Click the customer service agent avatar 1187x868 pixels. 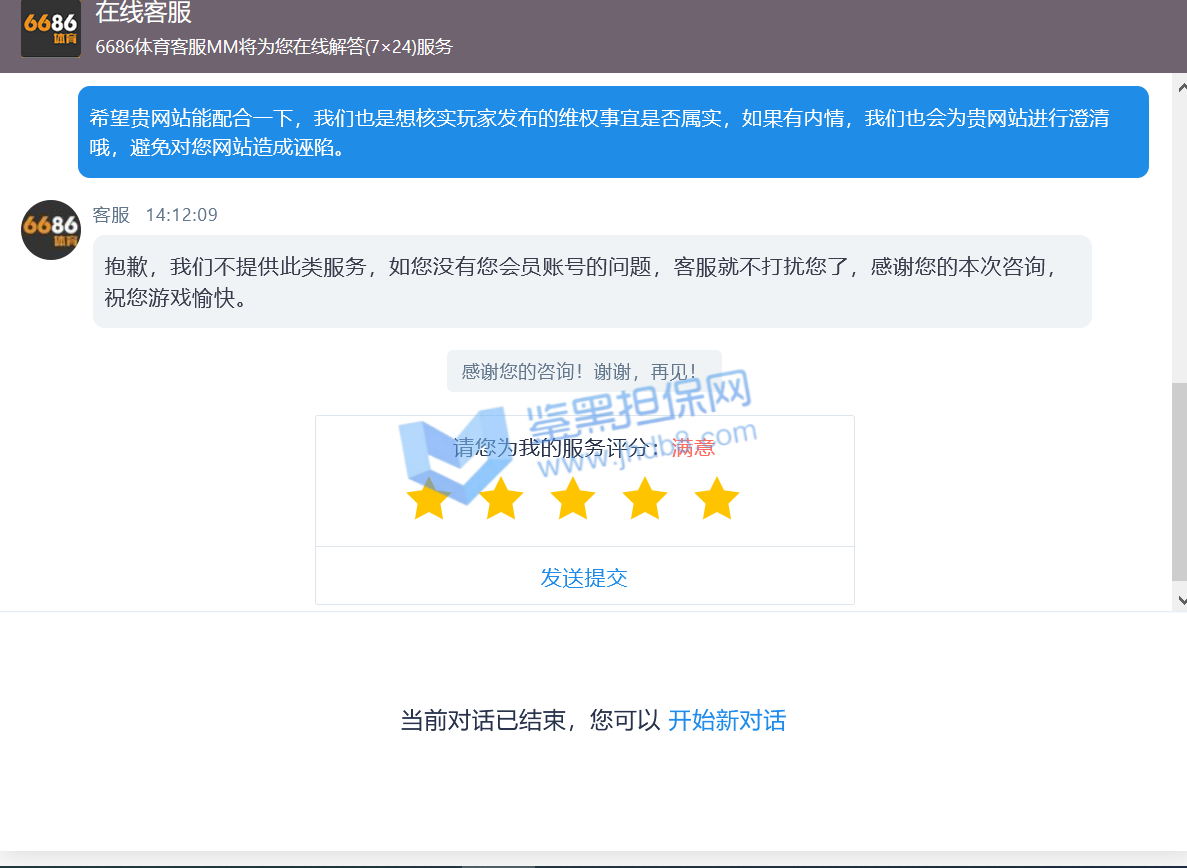[50, 230]
